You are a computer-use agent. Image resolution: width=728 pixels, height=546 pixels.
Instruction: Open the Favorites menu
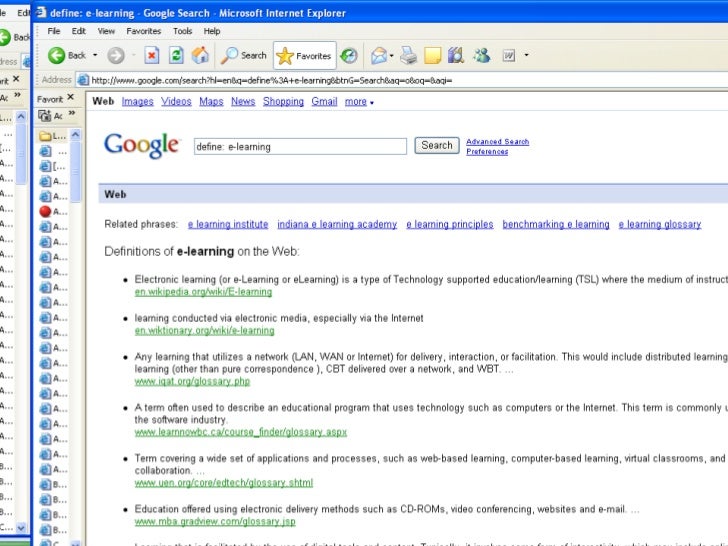click(143, 31)
